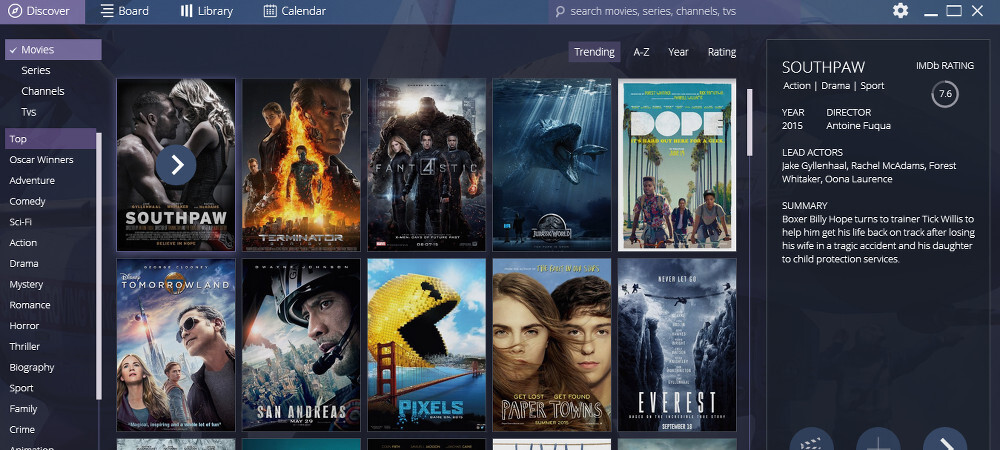Viewport: 1000px width, 450px height.
Task: Click the IMDb rating 7.6 circle
Action: tap(944, 94)
